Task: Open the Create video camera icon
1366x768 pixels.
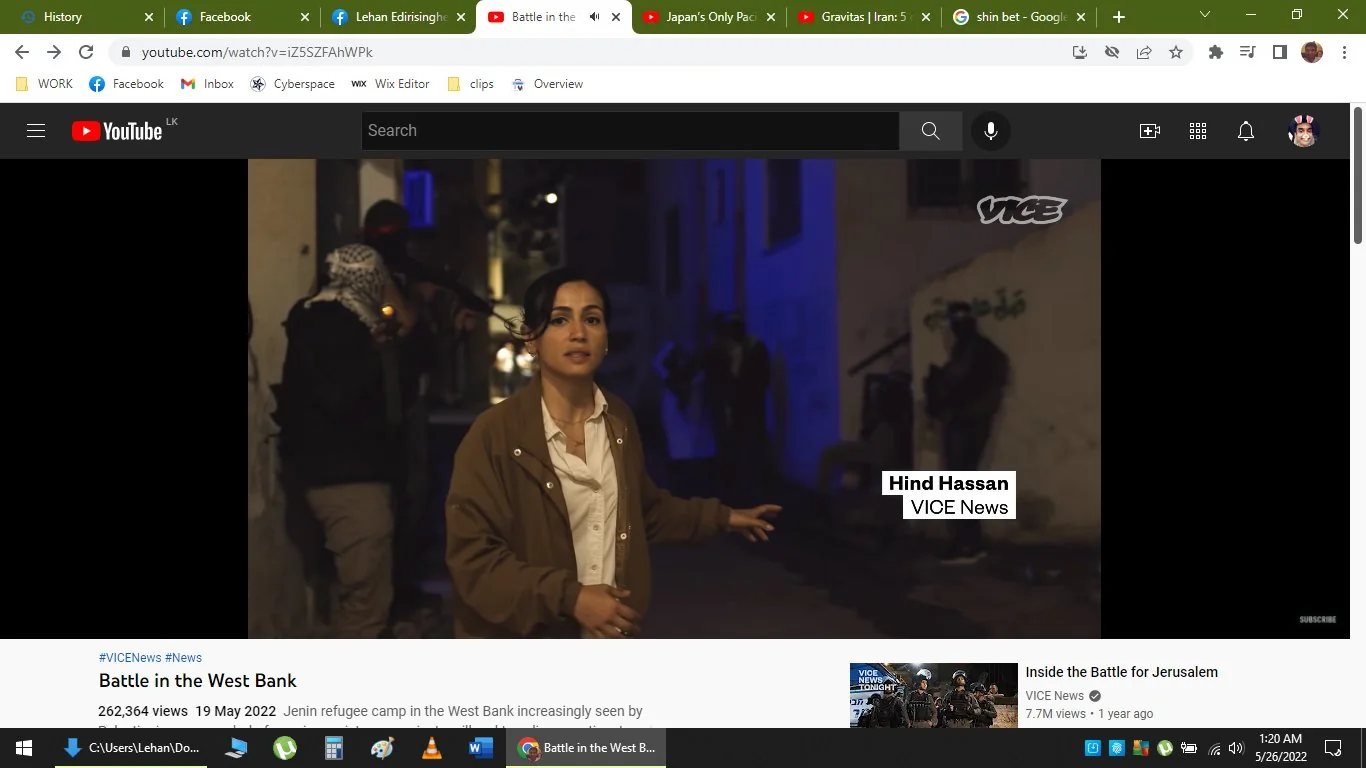Action: point(1150,131)
